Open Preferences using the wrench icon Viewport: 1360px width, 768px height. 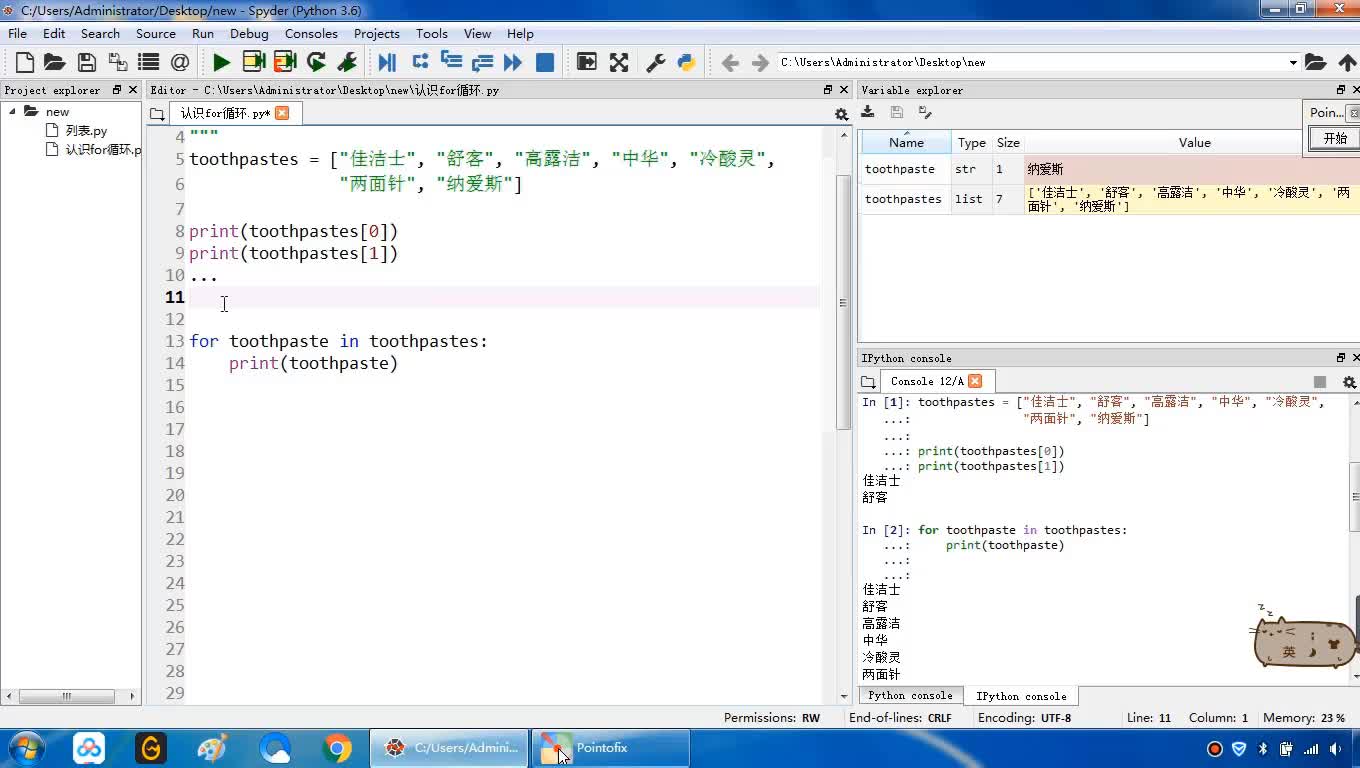click(656, 62)
